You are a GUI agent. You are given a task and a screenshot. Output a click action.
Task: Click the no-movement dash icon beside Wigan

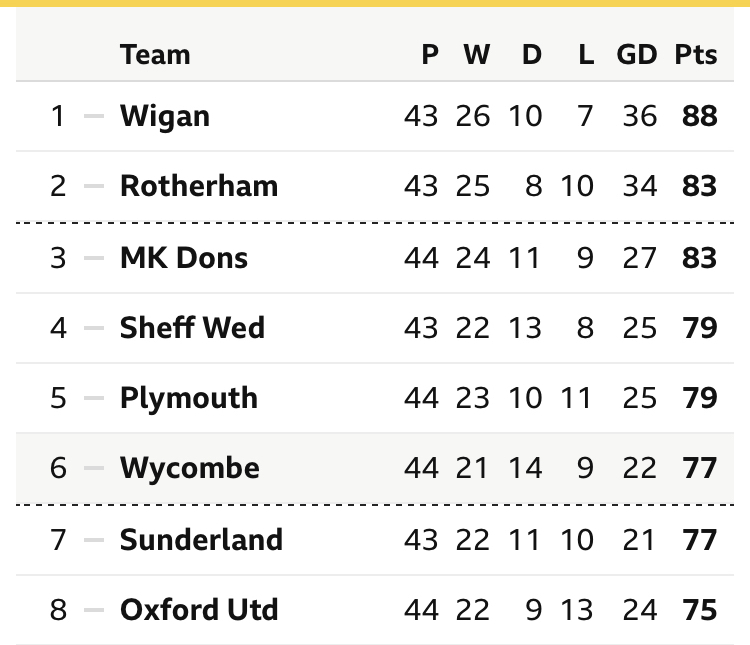[94, 117]
